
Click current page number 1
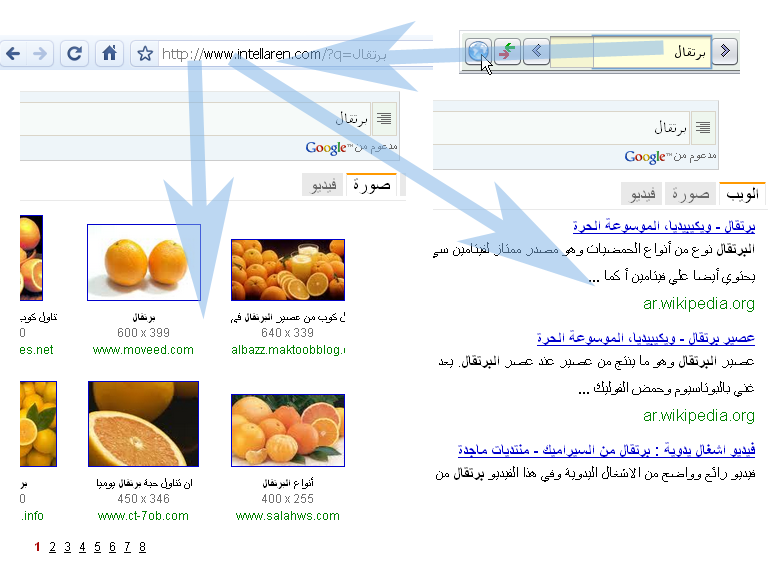pyautogui.click(x=37, y=547)
